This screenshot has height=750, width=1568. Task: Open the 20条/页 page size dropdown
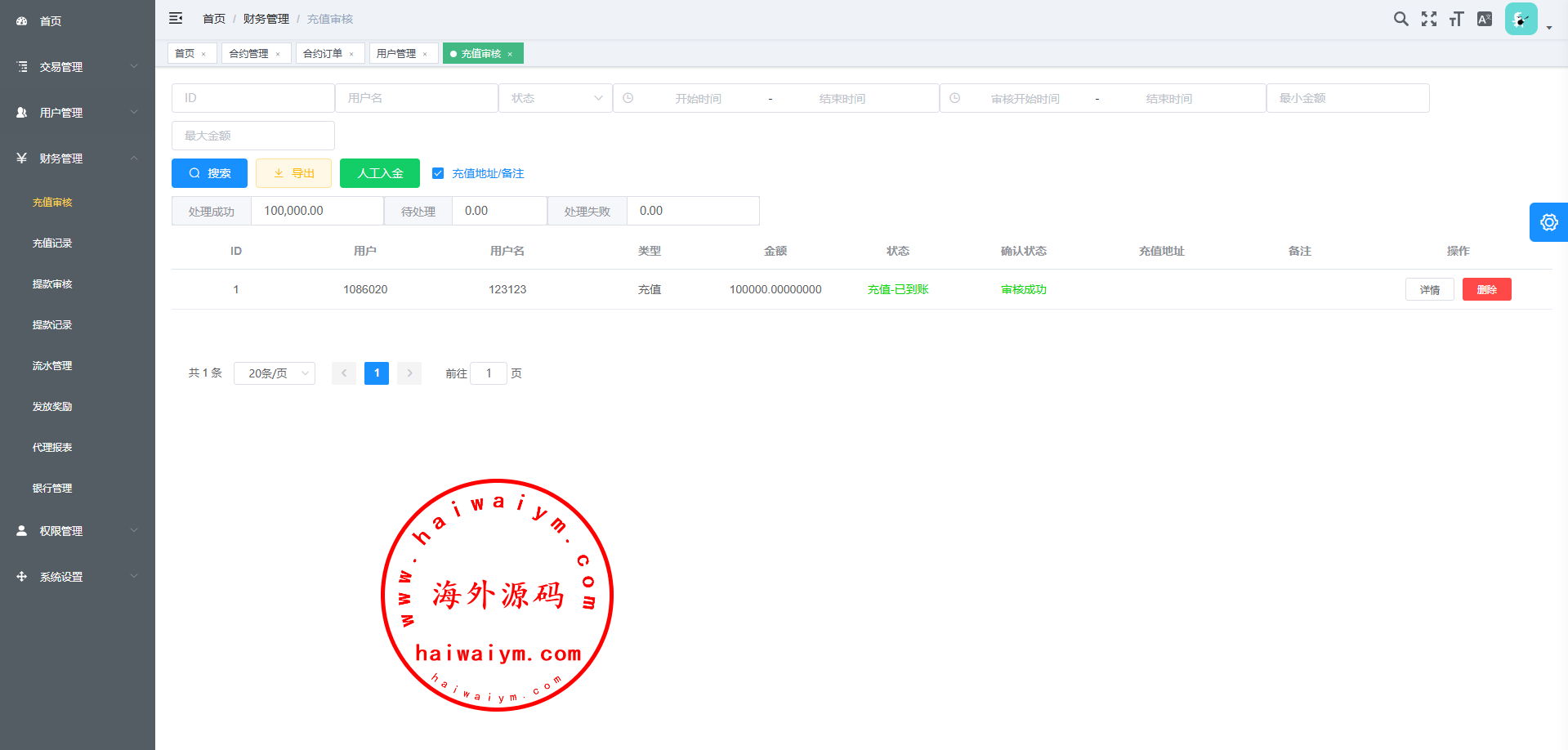(275, 373)
